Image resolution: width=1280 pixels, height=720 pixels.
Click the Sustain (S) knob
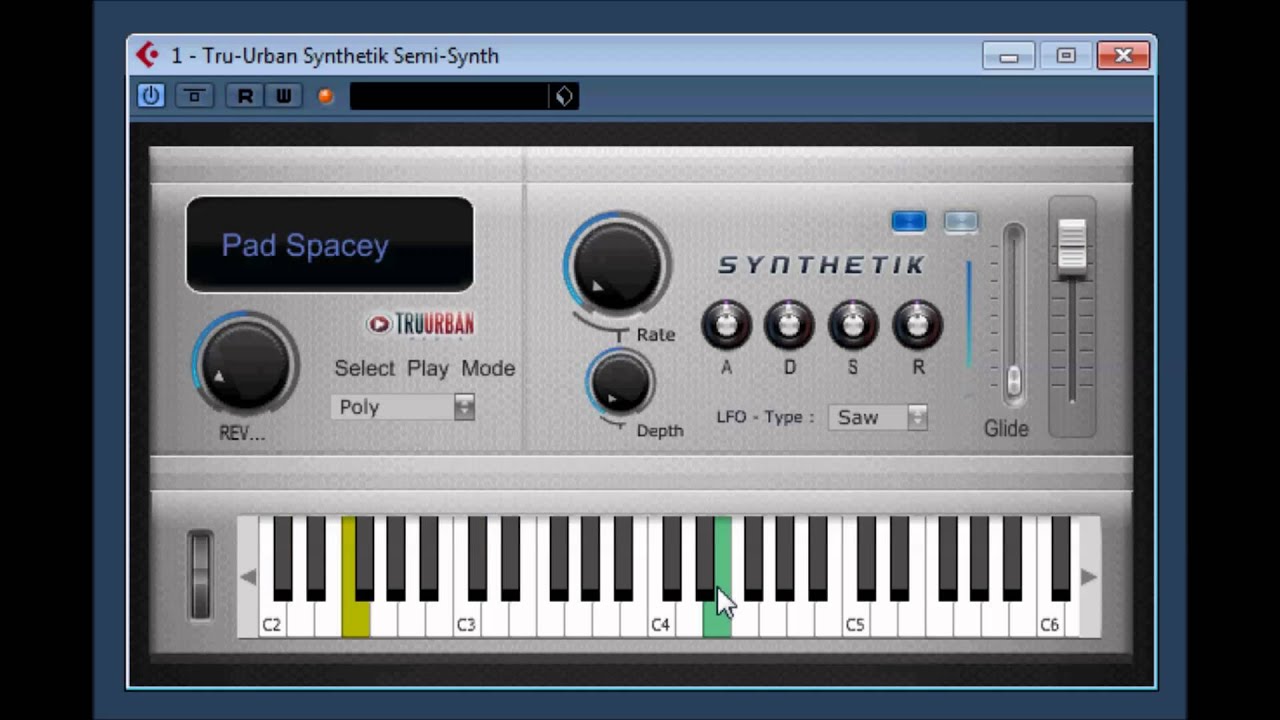(x=853, y=324)
